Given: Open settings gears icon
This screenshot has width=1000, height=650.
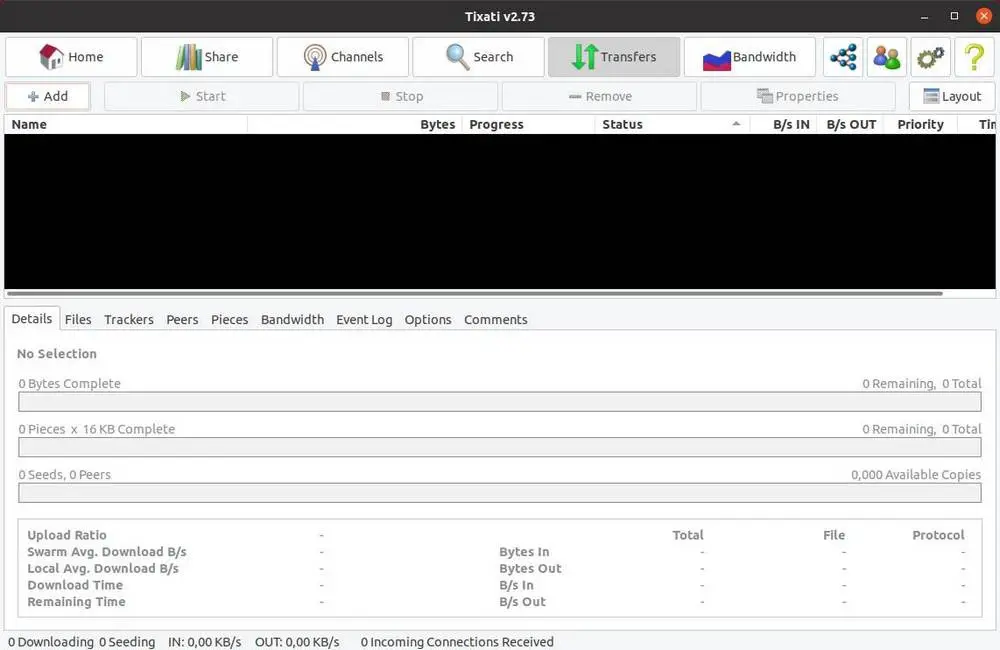Looking at the screenshot, I should click(930, 57).
